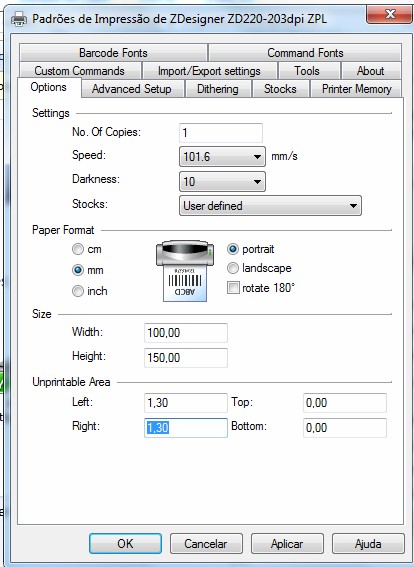Click the Left unprintable area field

(186, 403)
